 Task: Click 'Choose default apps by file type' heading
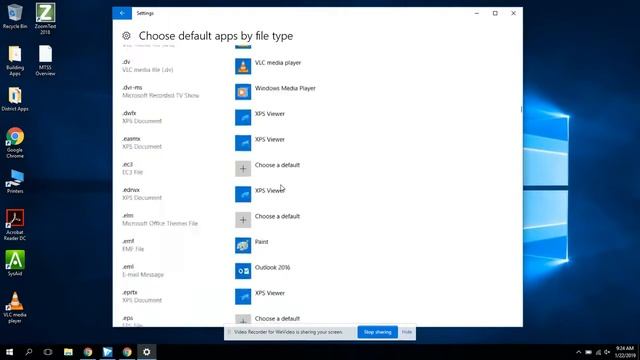tap(216, 36)
